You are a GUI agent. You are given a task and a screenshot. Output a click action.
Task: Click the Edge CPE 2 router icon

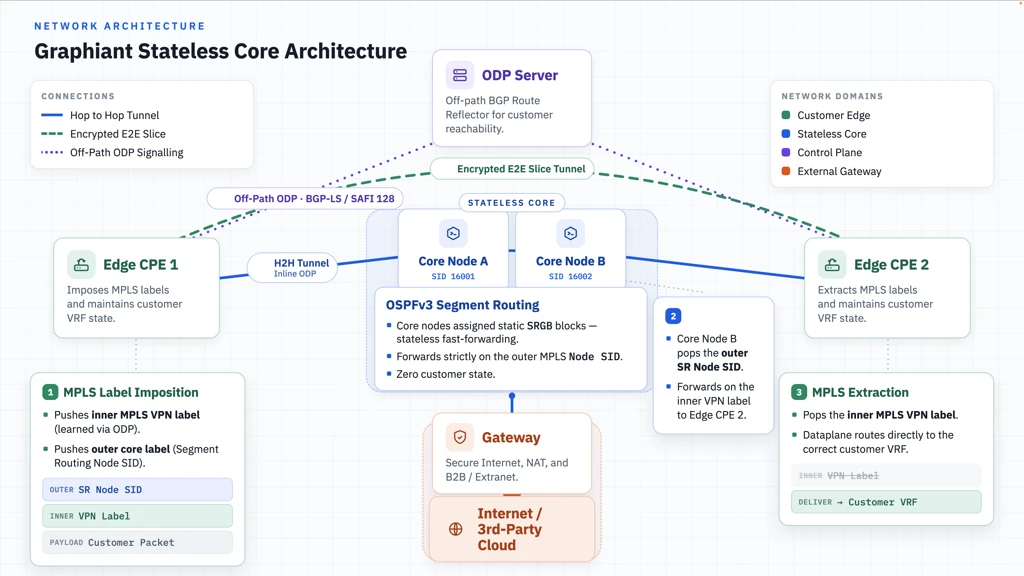(832, 264)
